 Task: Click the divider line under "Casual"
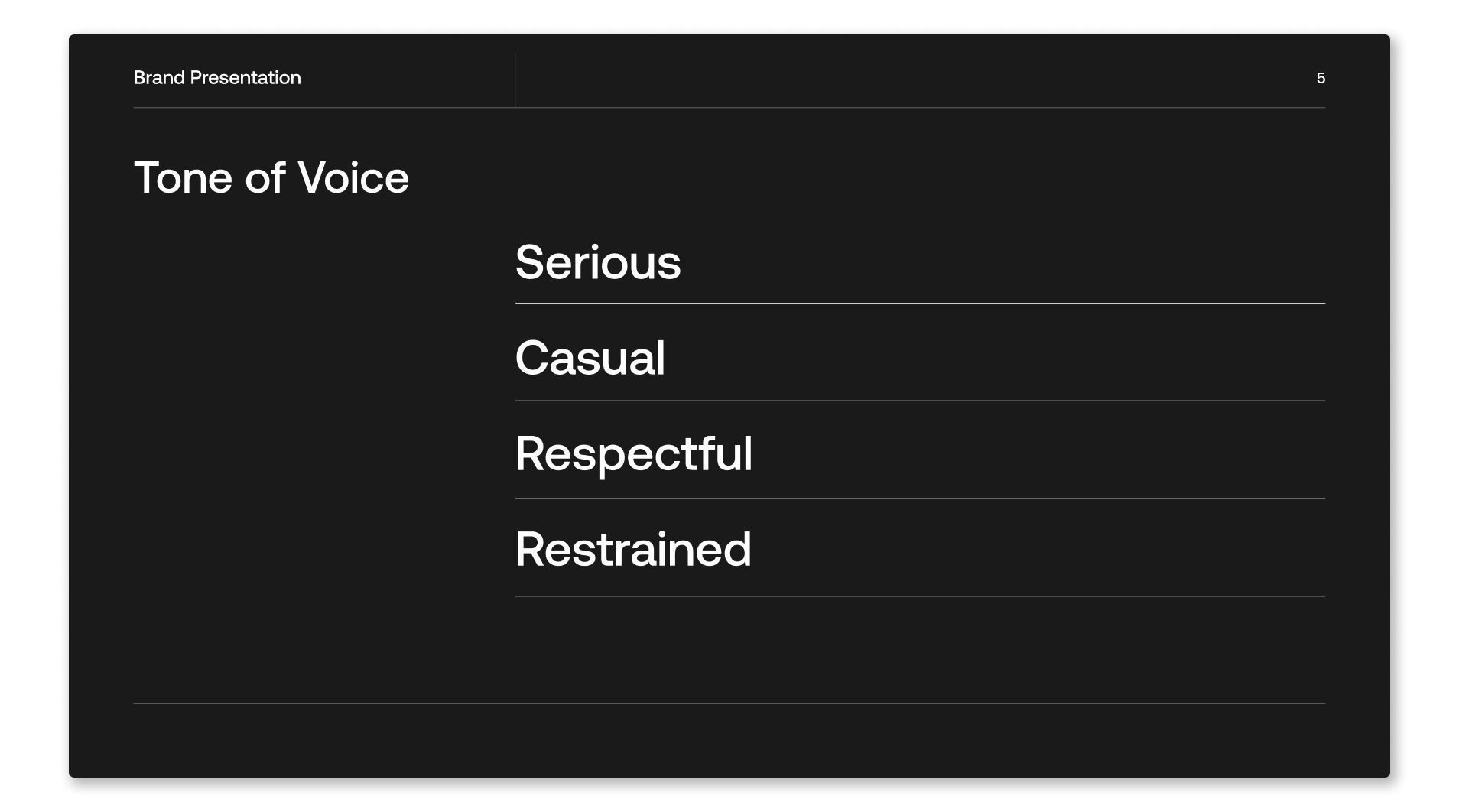[920, 401]
